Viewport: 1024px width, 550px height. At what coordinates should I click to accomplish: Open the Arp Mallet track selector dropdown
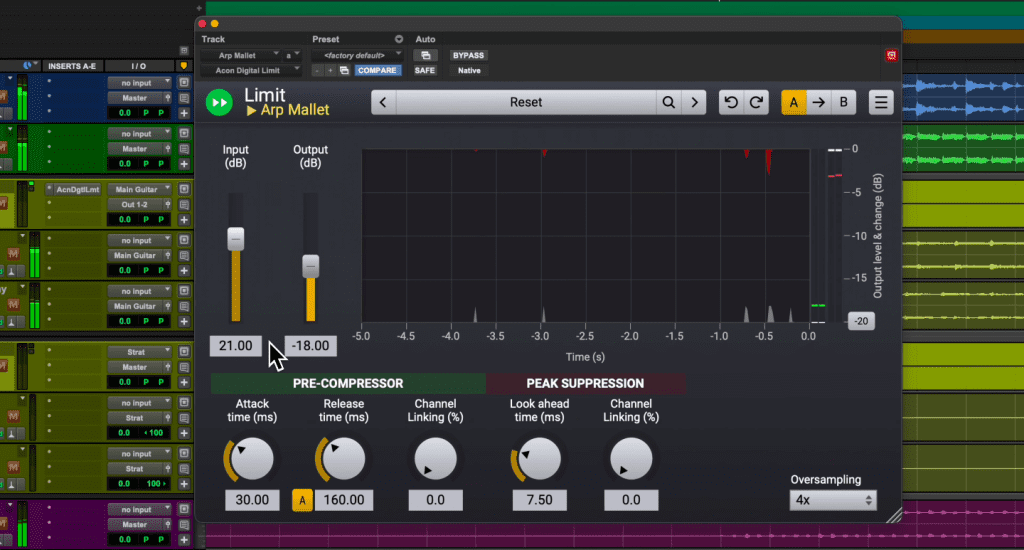pos(240,56)
